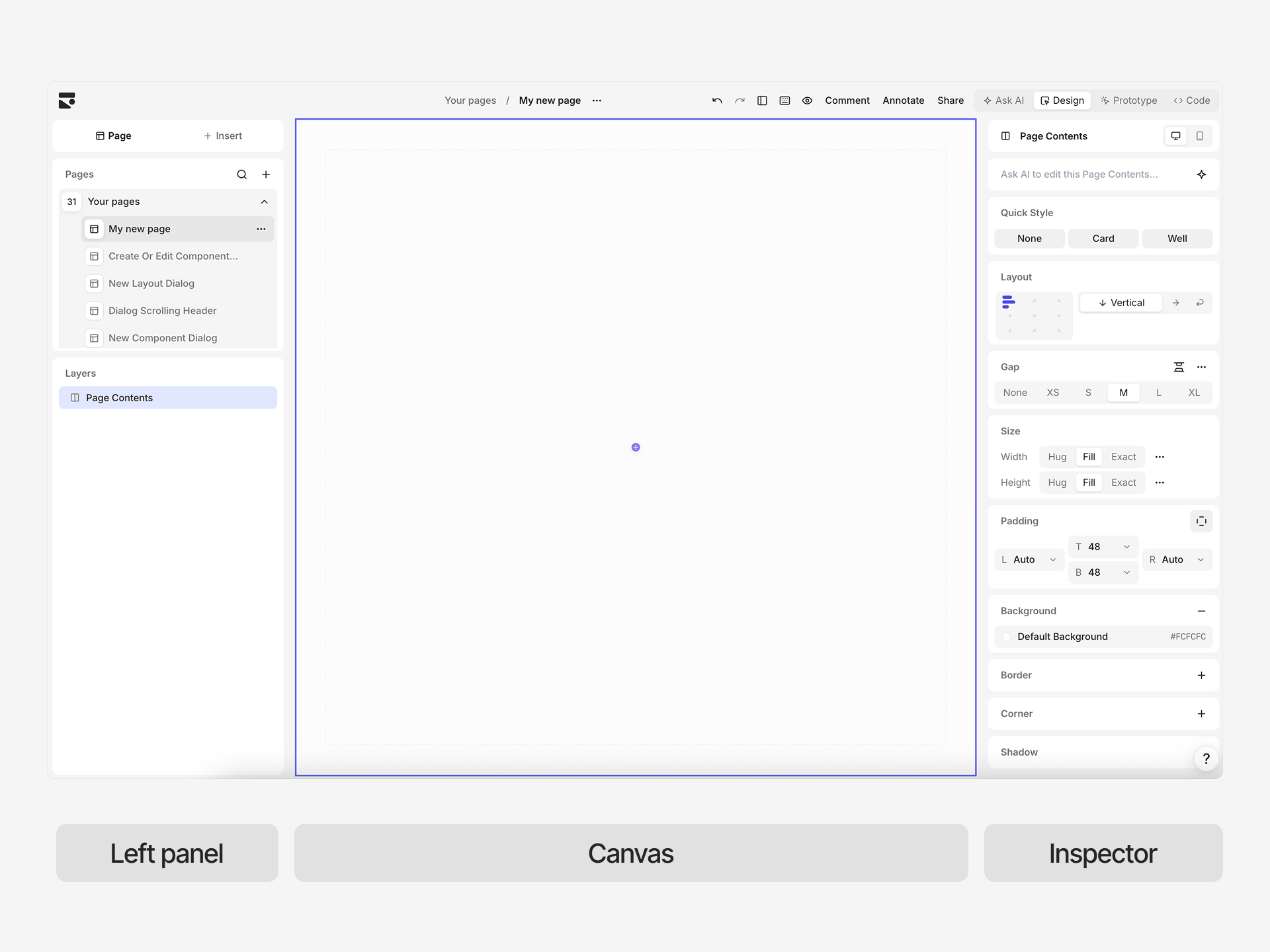Screen dimensions: 1270x952
Task: Open the top padding 48 dropdown
Action: [1126, 547]
